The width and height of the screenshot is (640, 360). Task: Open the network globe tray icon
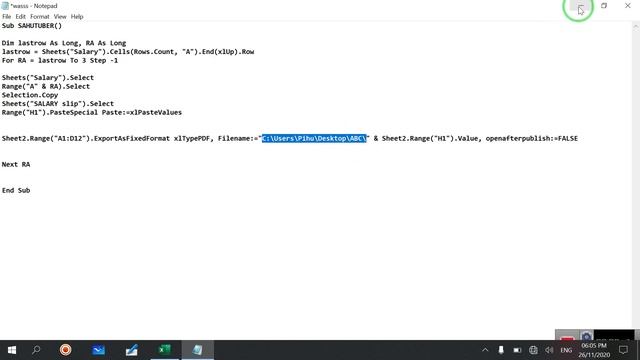point(533,350)
